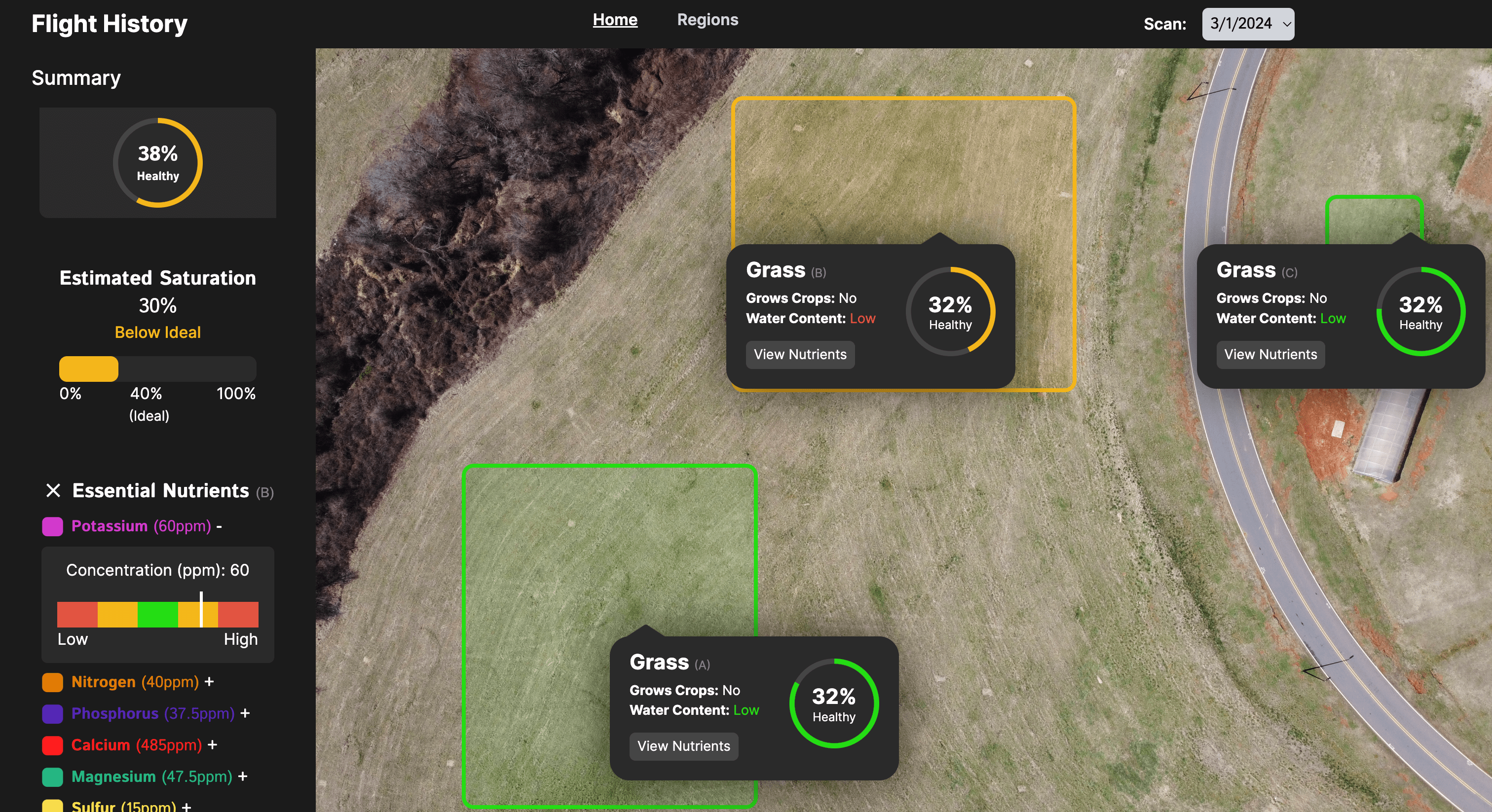
Task: Click View Nutrients for Grass B
Action: [800, 355]
